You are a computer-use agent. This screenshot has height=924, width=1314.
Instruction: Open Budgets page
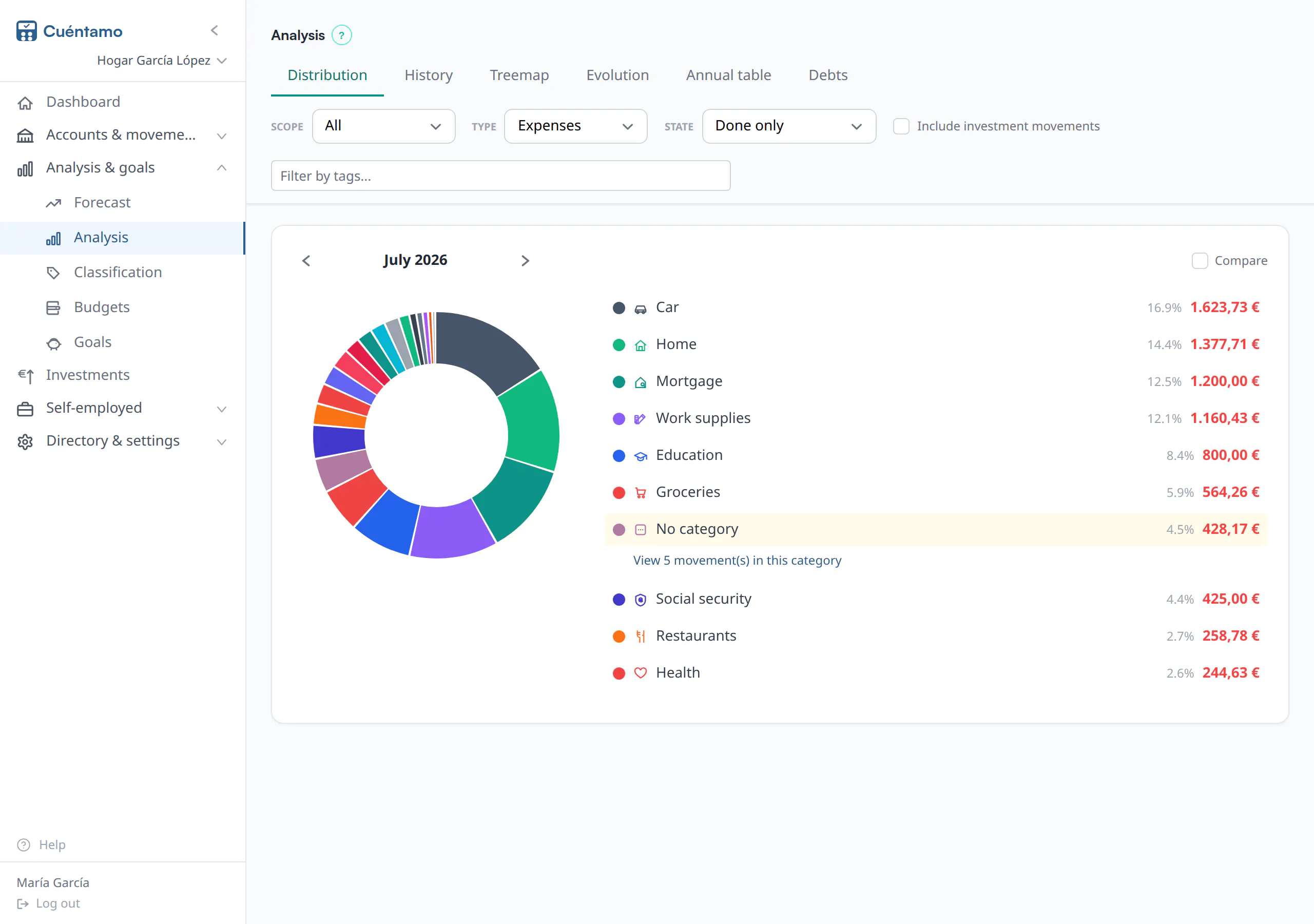click(x=123, y=307)
